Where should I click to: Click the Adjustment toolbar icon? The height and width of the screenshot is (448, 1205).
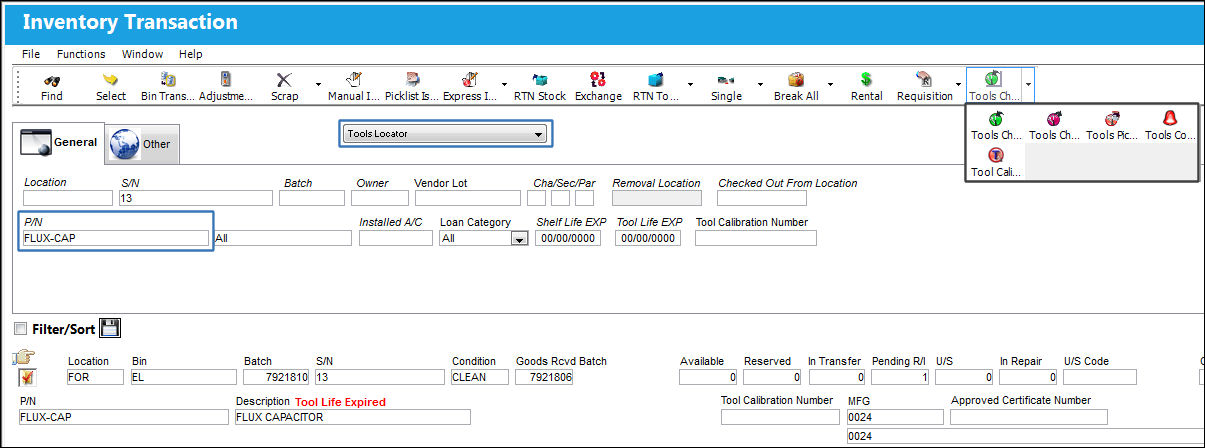[226, 80]
